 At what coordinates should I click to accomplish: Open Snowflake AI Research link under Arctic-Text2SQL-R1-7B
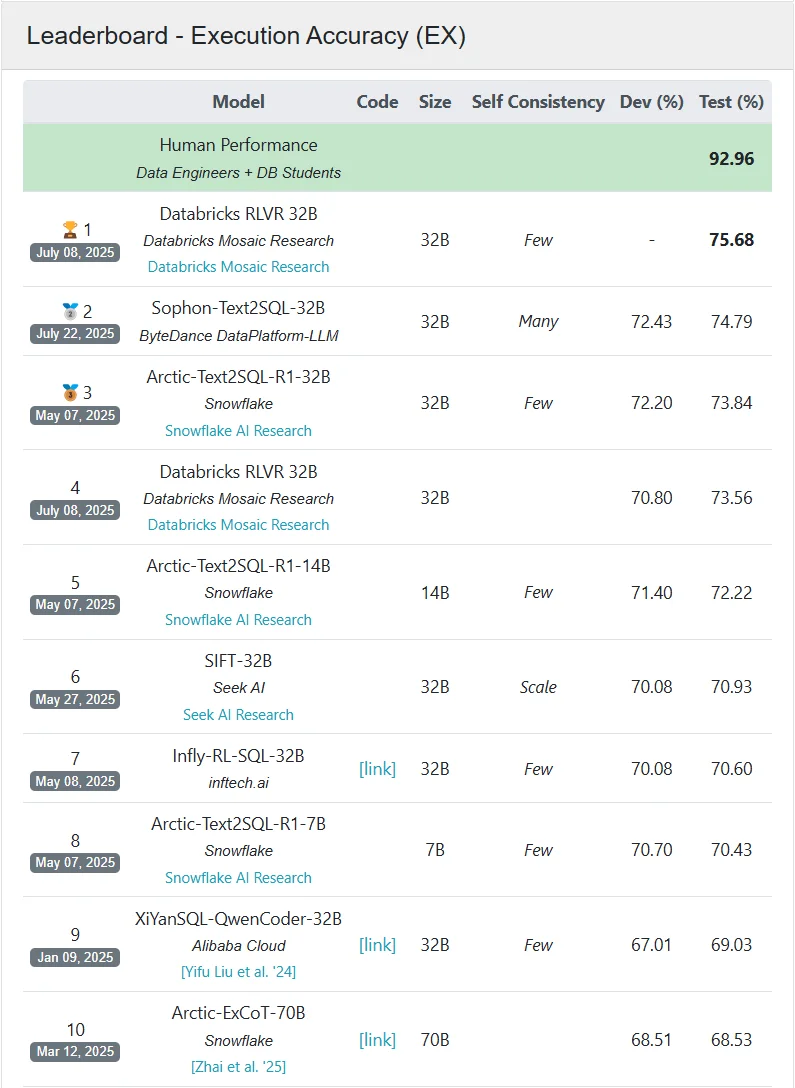tap(239, 877)
